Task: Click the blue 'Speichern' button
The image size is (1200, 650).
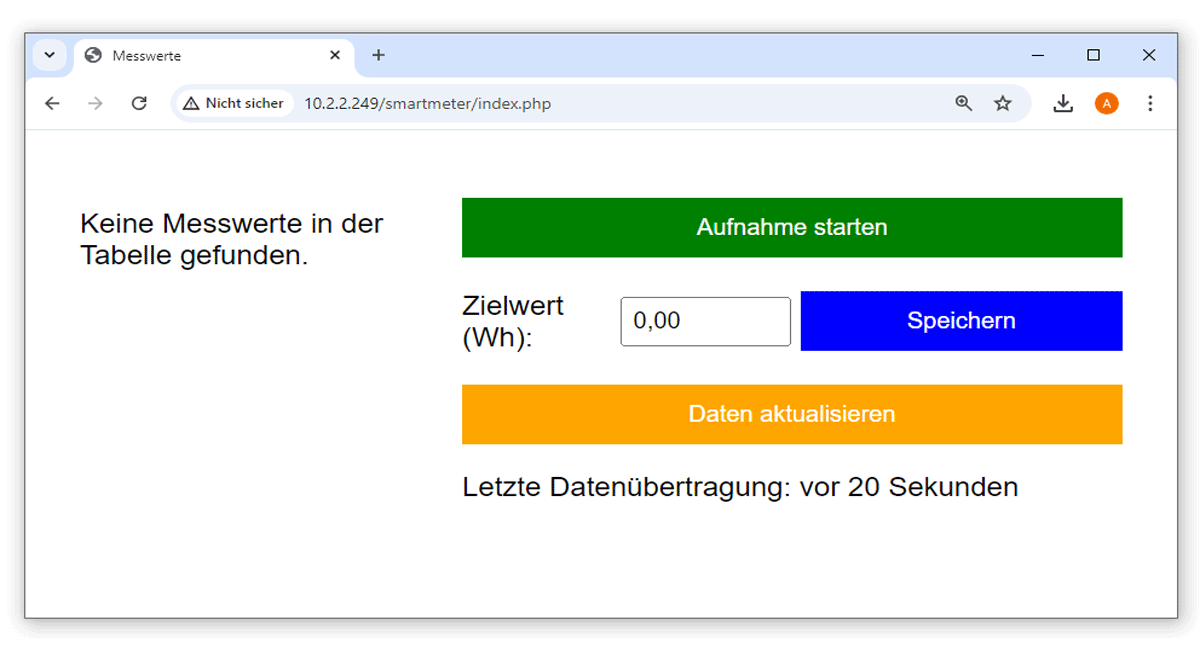Action: coord(961,321)
